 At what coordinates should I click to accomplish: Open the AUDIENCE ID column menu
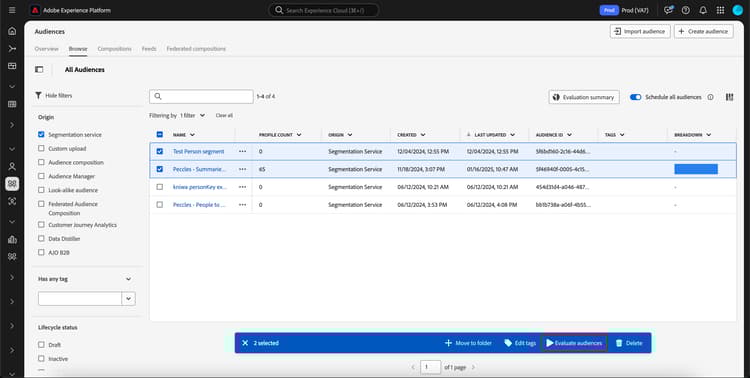pyautogui.click(x=569, y=135)
